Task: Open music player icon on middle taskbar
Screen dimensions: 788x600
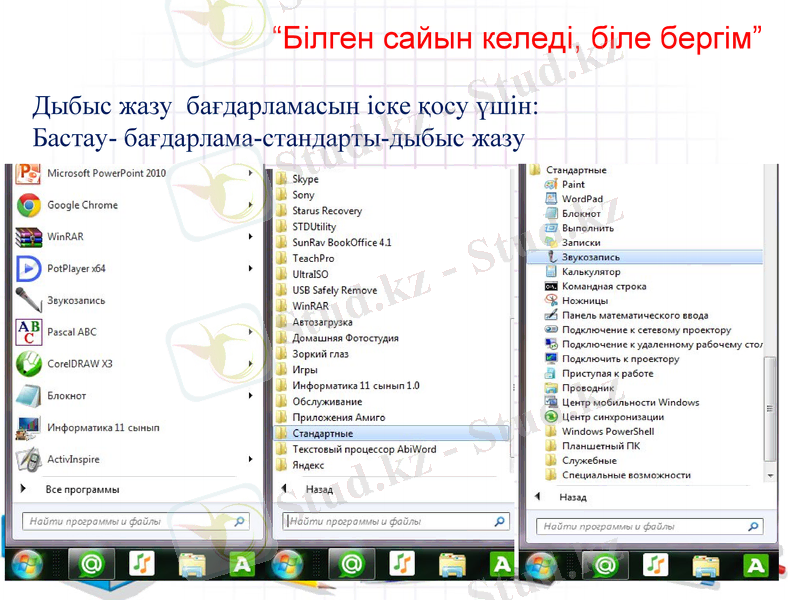Action: coord(401,564)
